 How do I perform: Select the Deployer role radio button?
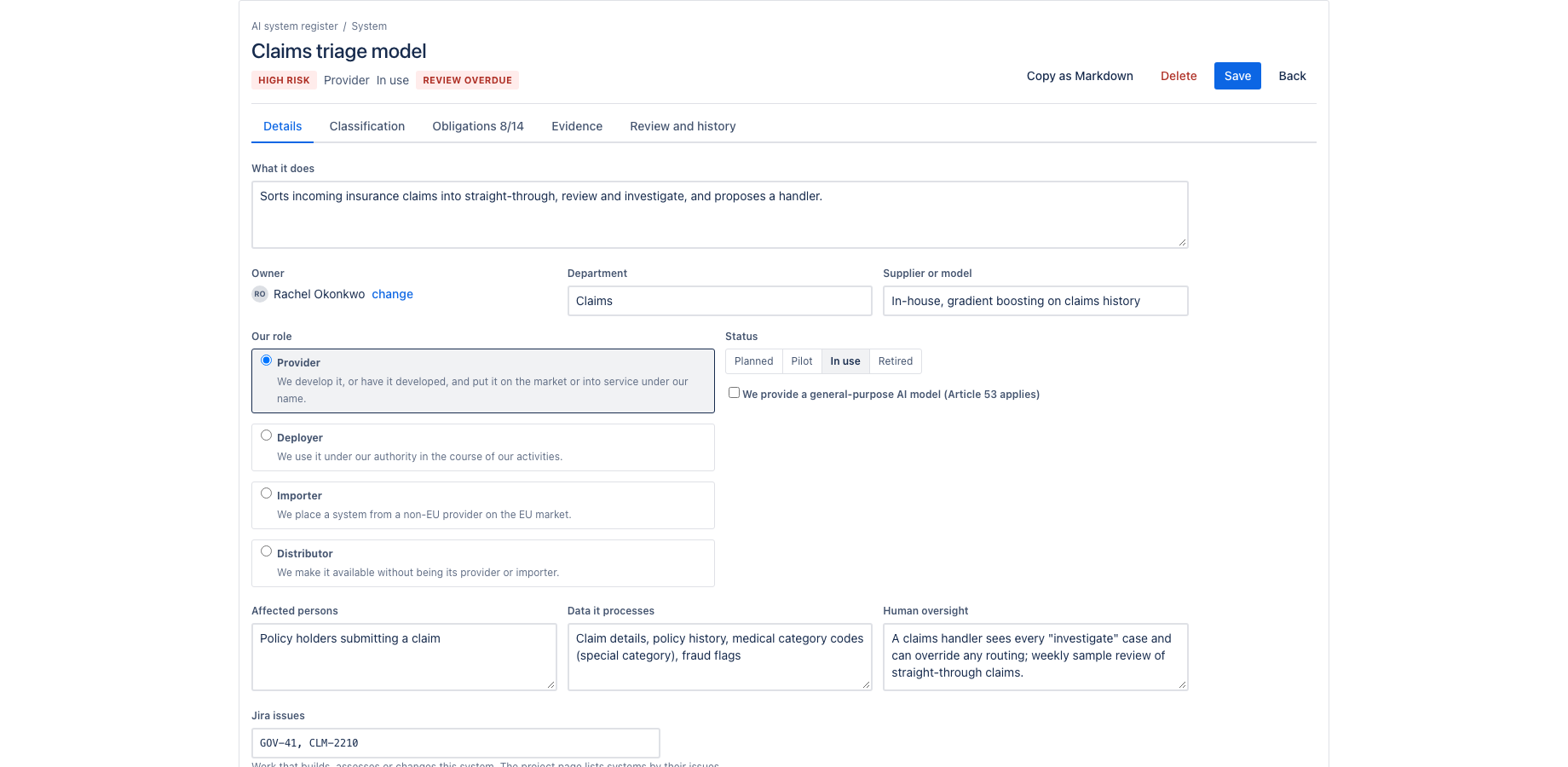[267, 435]
